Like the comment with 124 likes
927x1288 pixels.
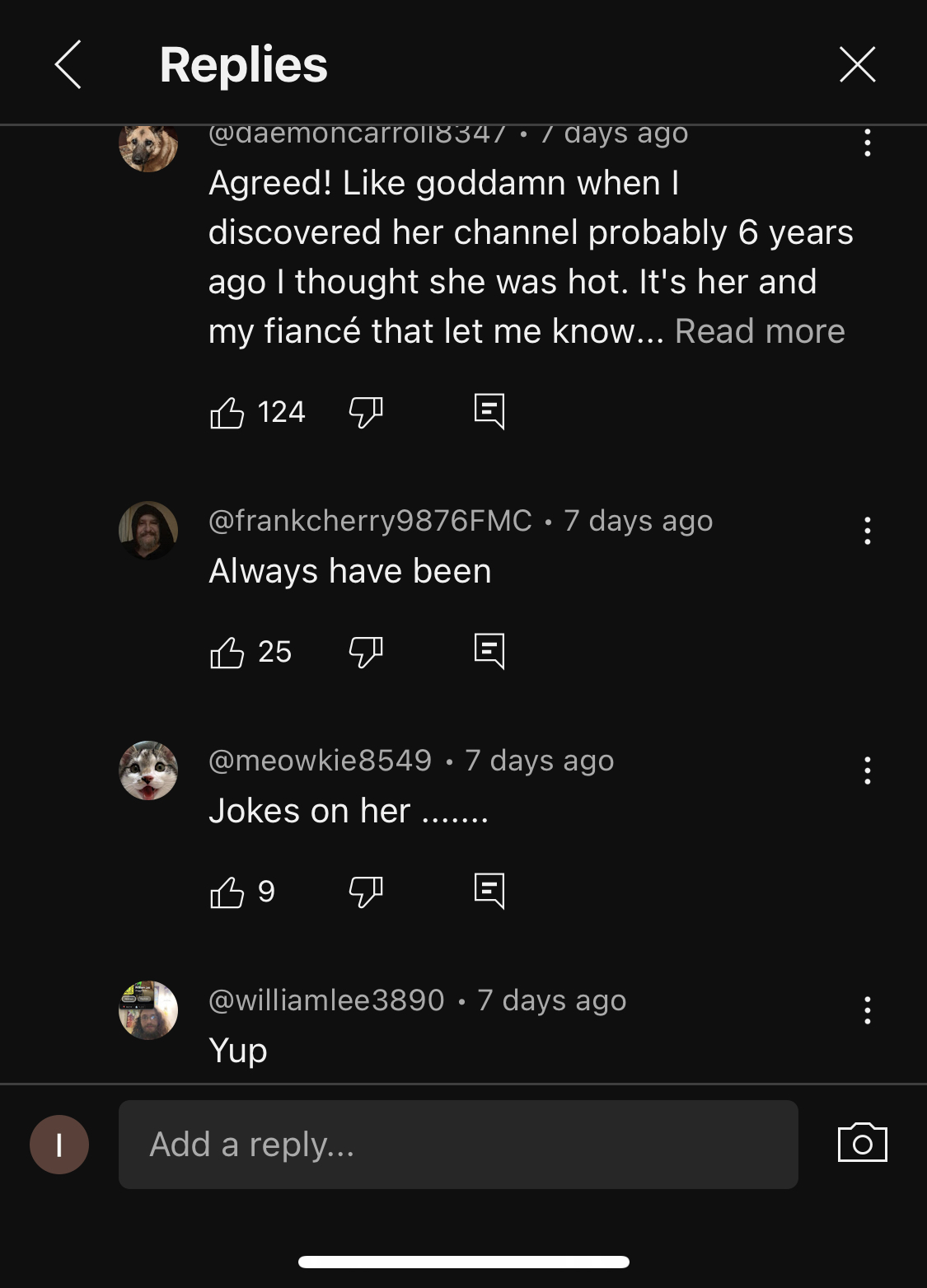(227, 412)
